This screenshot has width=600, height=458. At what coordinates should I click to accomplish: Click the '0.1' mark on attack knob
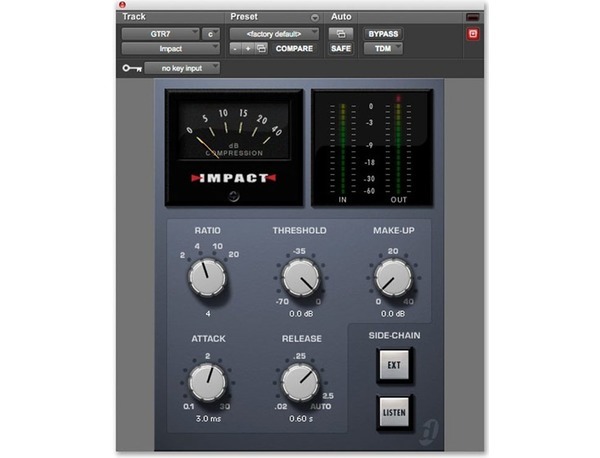click(x=189, y=406)
